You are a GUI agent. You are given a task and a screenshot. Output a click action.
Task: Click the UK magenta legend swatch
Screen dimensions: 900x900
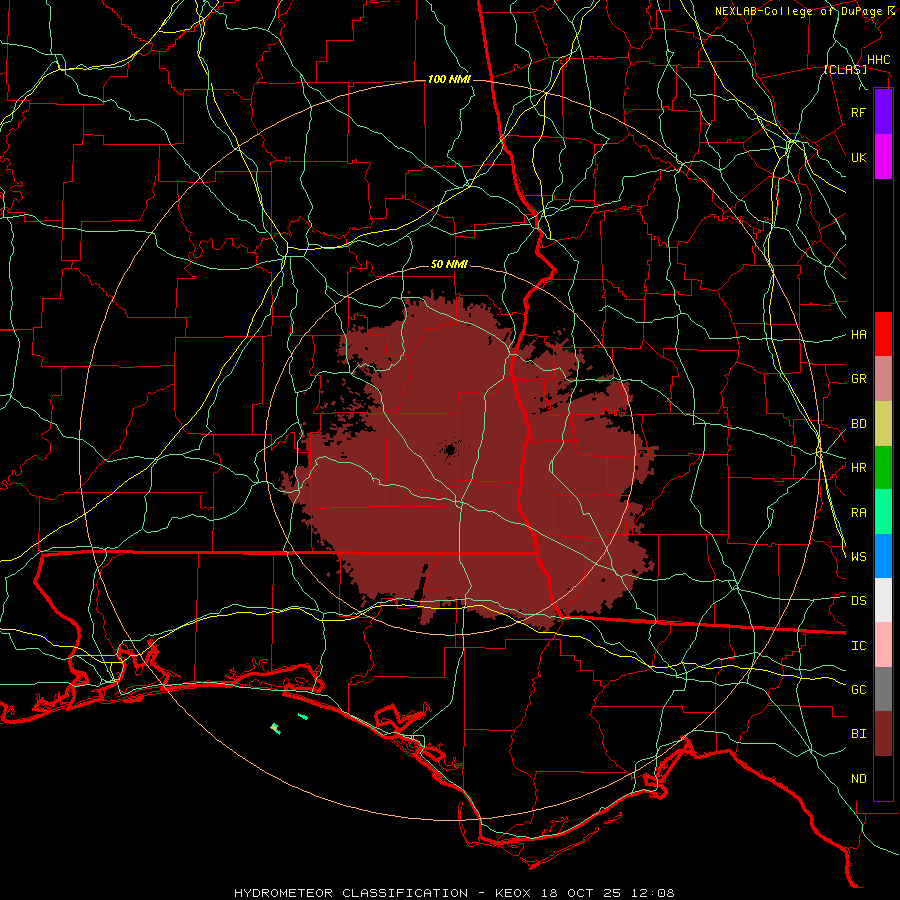point(883,157)
